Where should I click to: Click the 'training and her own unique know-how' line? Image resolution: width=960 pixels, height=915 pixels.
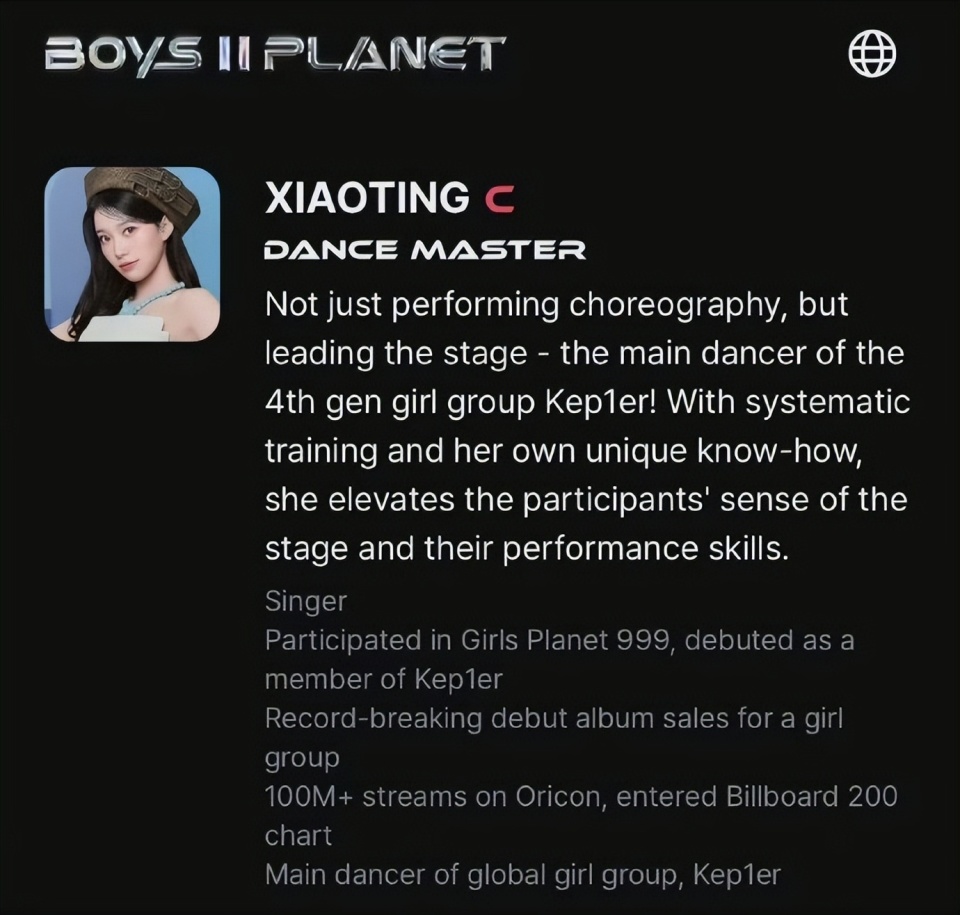(x=564, y=451)
